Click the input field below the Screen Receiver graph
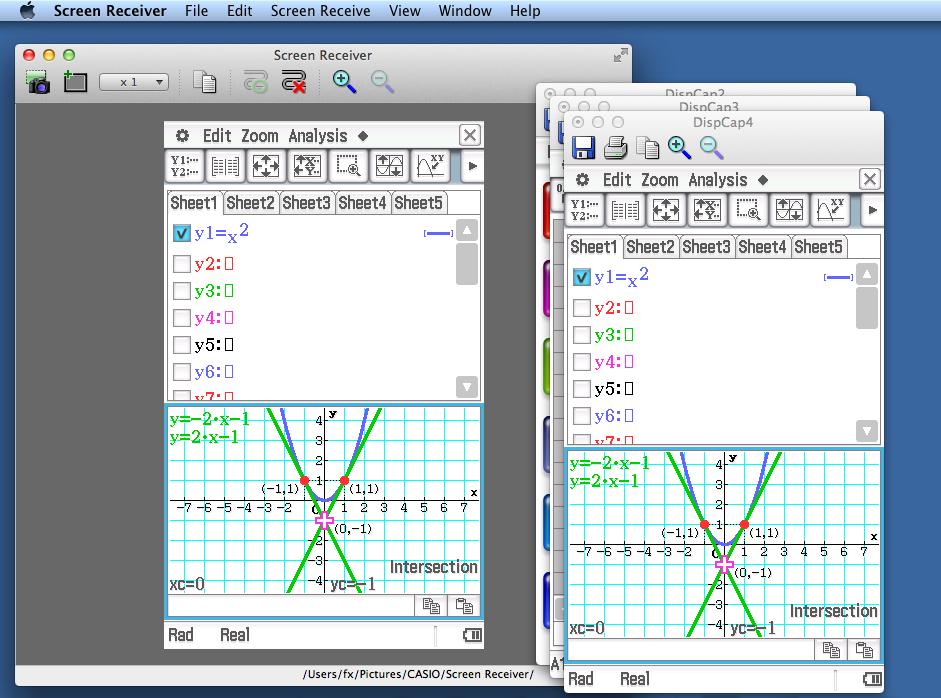 point(290,606)
